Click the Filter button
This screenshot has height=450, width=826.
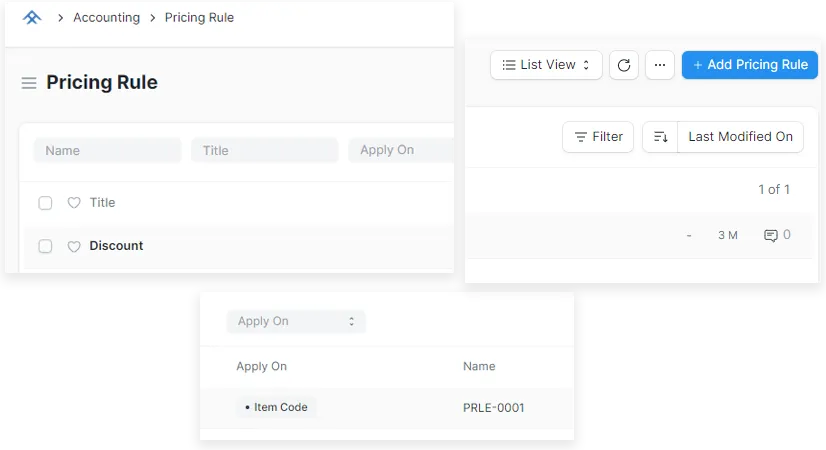tap(598, 137)
